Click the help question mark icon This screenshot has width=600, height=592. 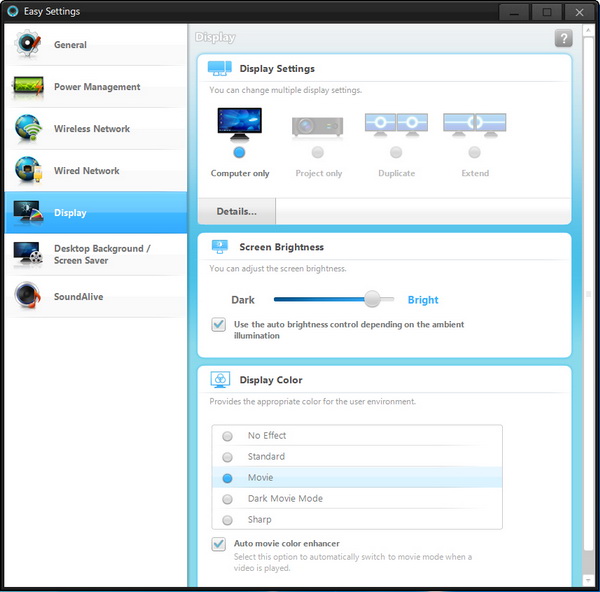coord(563,39)
